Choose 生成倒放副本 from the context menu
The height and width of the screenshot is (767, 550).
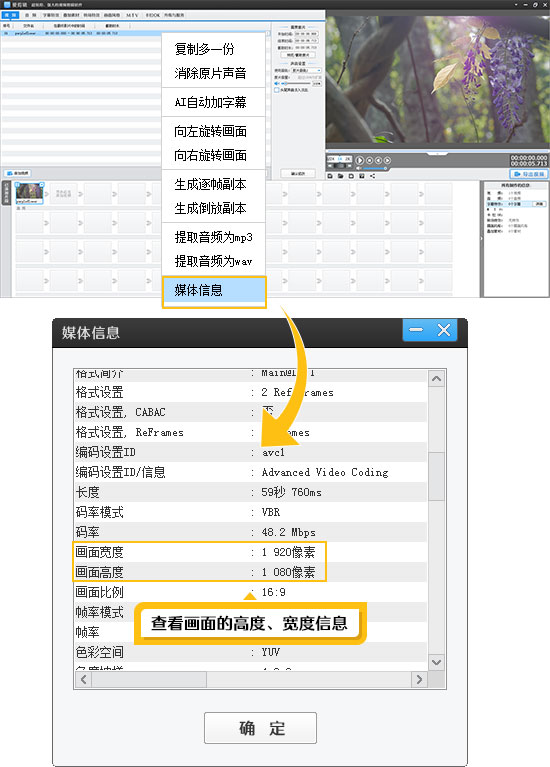pos(213,208)
